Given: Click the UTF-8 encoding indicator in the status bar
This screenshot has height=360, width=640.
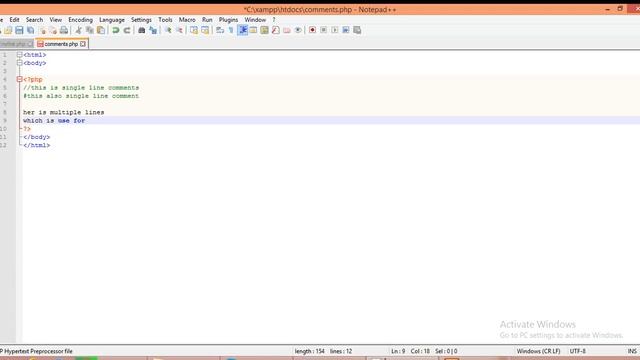Looking at the screenshot, I should tap(578, 351).
